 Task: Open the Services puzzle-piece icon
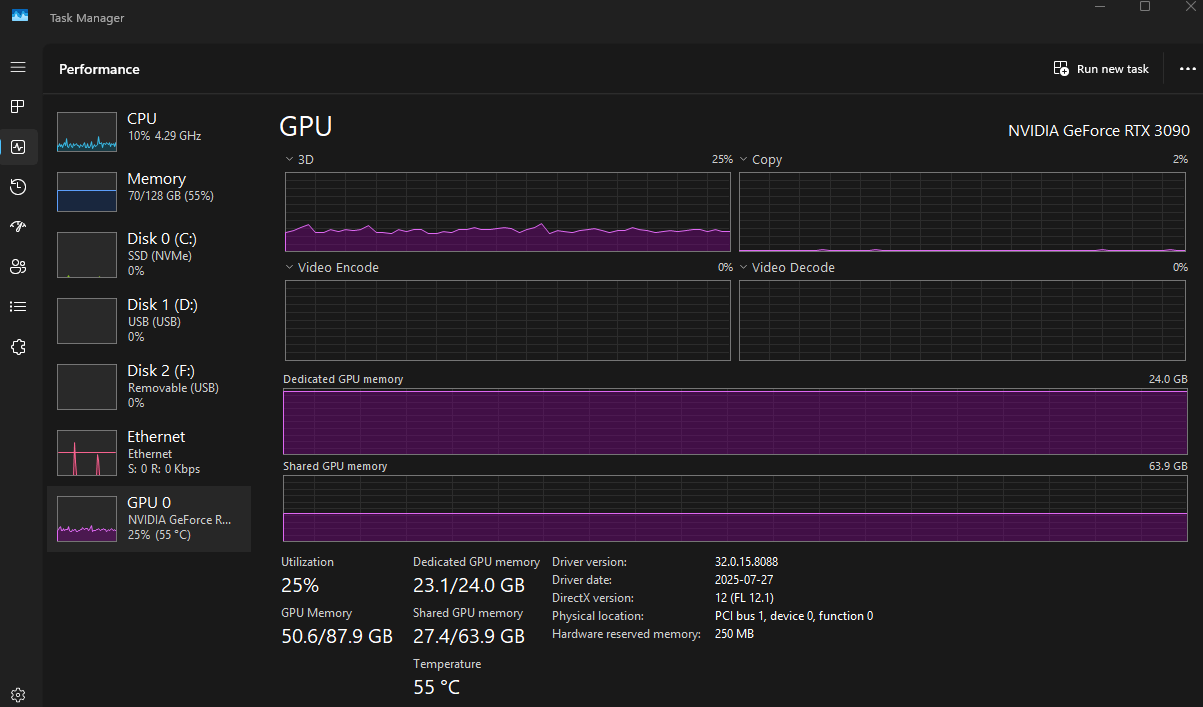click(x=18, y=347)
